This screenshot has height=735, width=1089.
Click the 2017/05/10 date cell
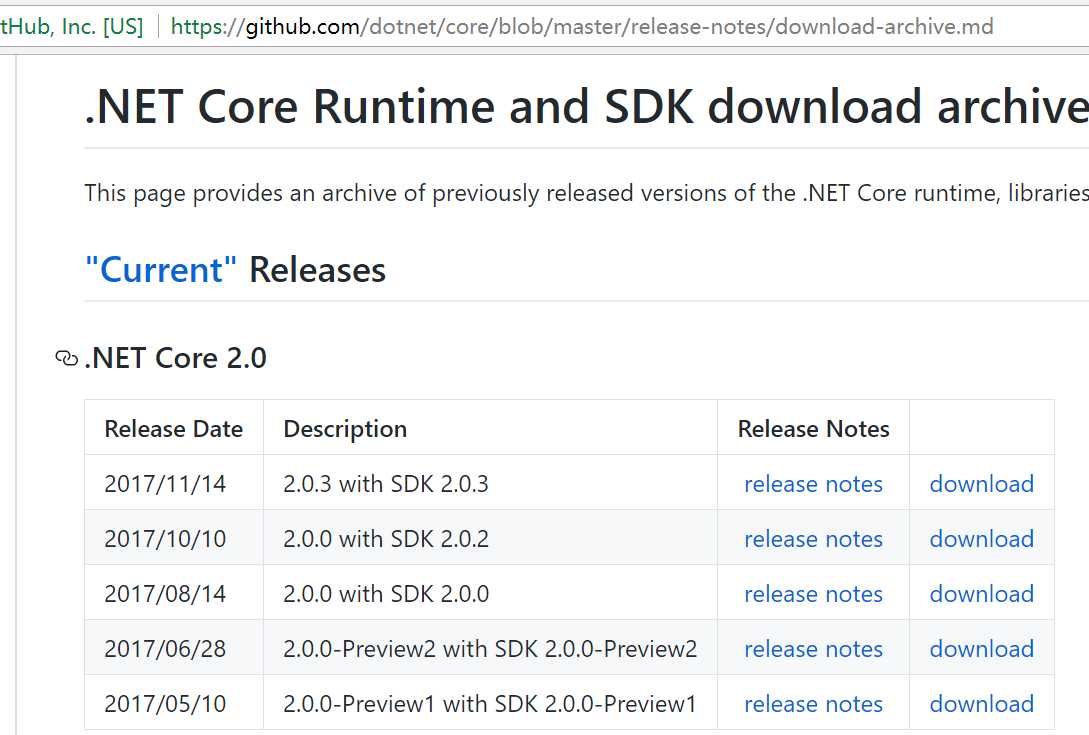tap(165, 704)
